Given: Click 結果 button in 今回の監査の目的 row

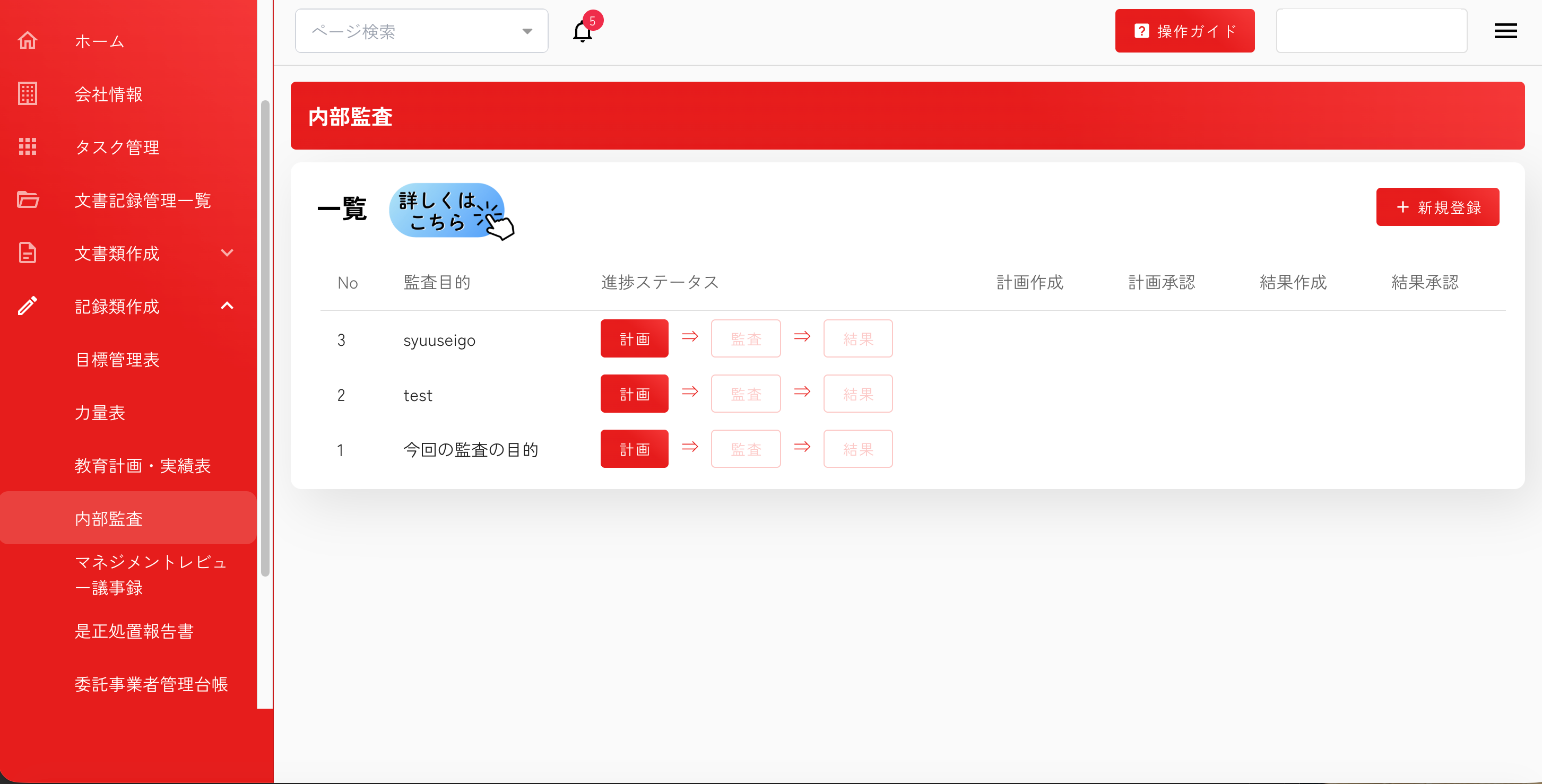Looking at the screenshot, I should point(858,449).
